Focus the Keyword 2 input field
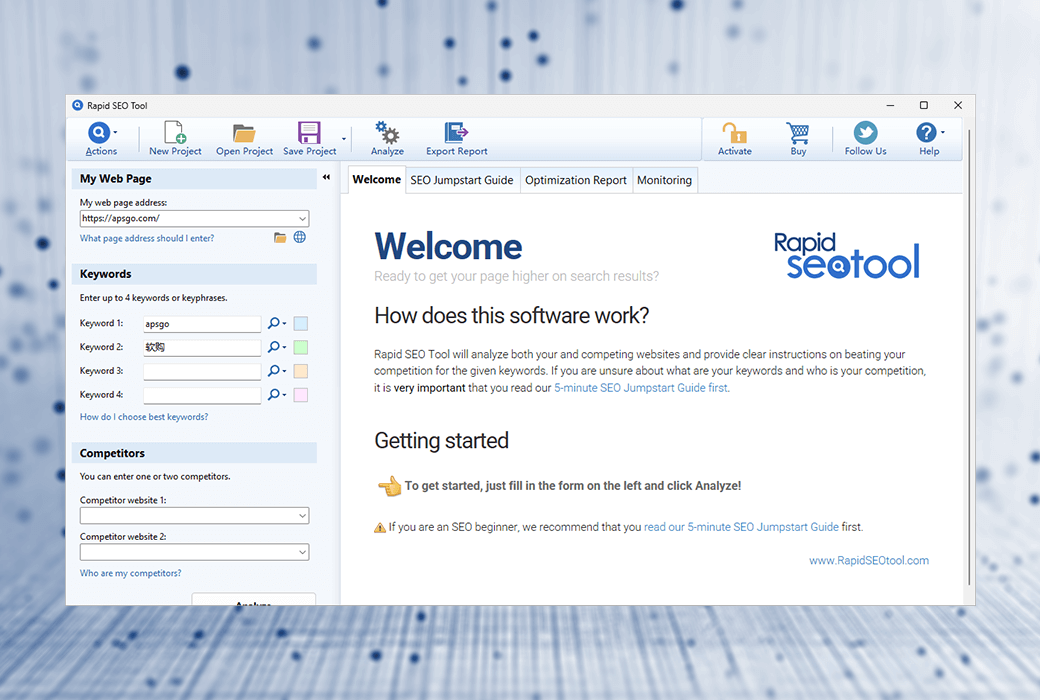The width and height of the screenshot is (1040, 700). click(x=202, y=348)
